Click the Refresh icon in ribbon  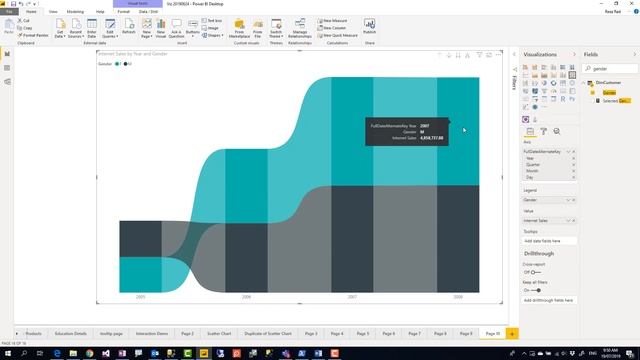click(129, 26)
